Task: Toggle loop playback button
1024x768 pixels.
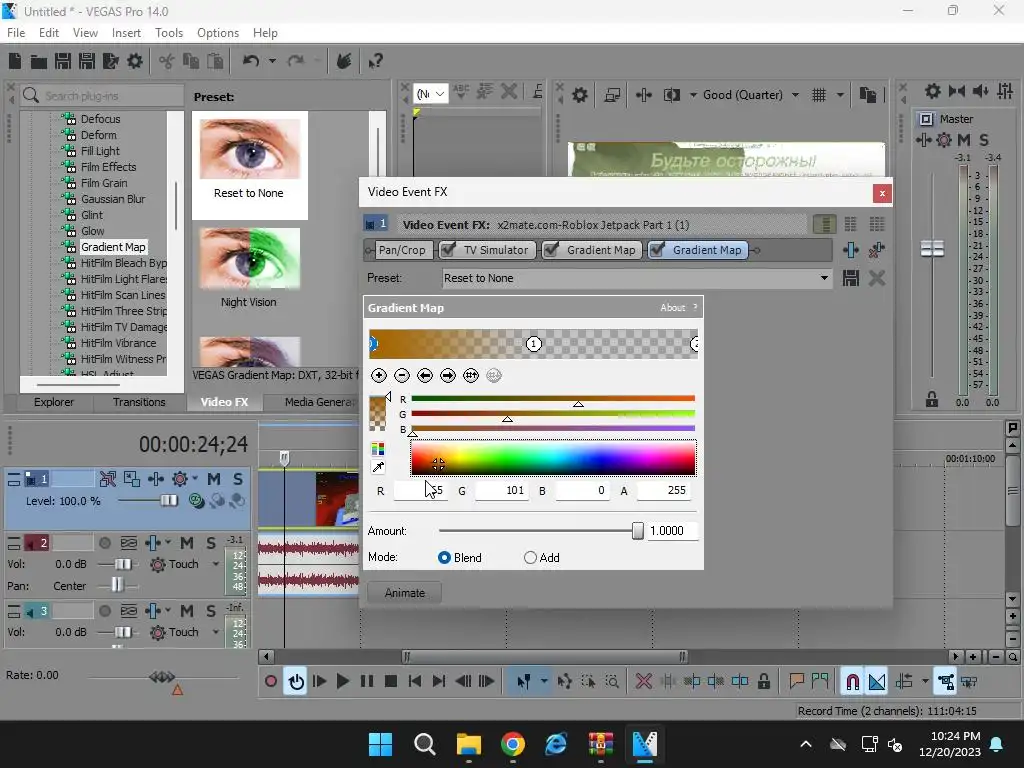Action: [x=296, y=682]
